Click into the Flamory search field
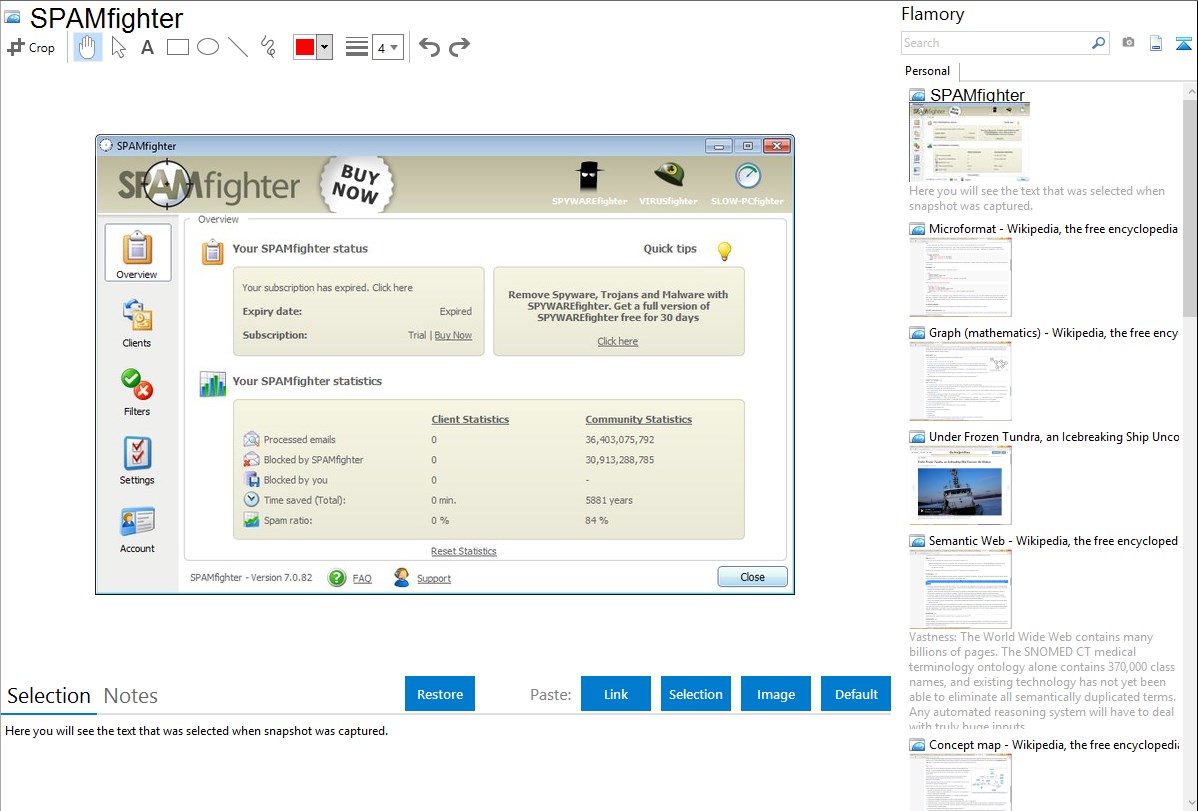Viewport: 1198px width, 811px height. [x=996, y=43]
